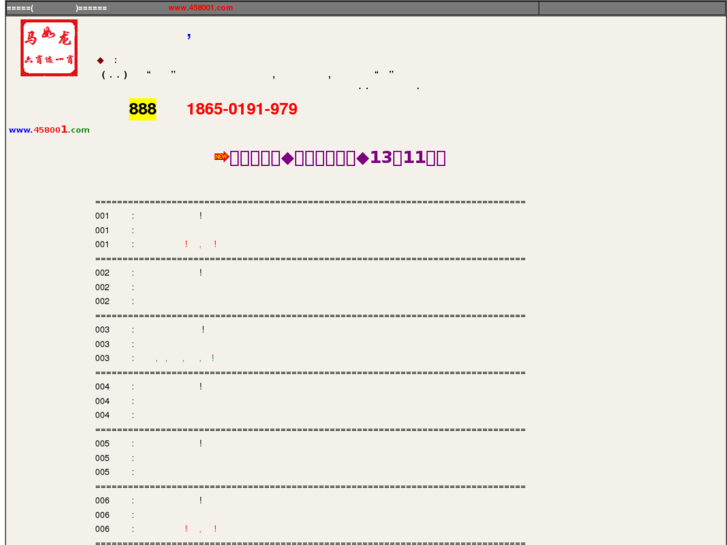Open the multicolored www.458001.com link below the logo
The height and width of the screenshot is (545, 727).
pos(49,130)
